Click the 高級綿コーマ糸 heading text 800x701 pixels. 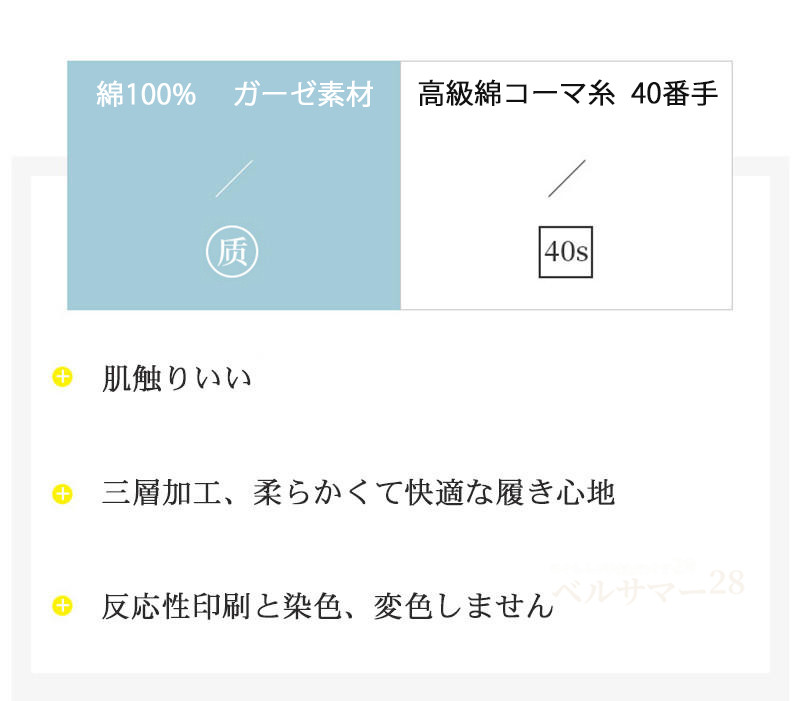tap(516, 96)
